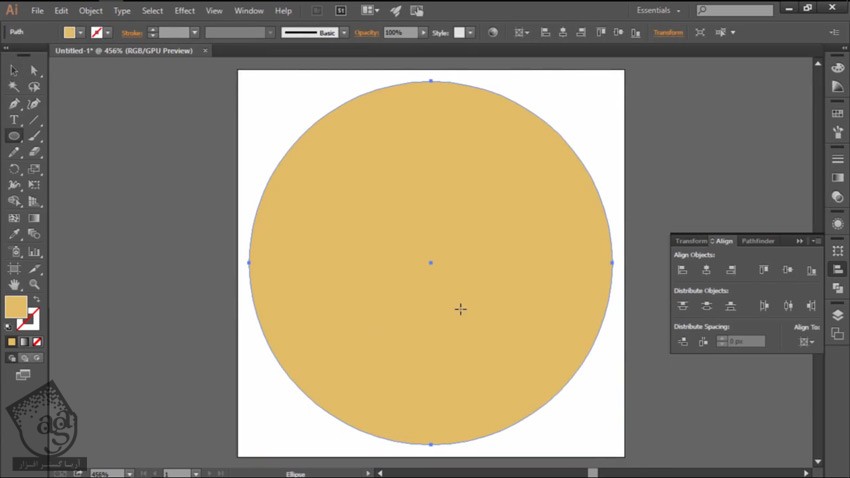Open the Effect menu
The image size is (850, 478).
184,11
